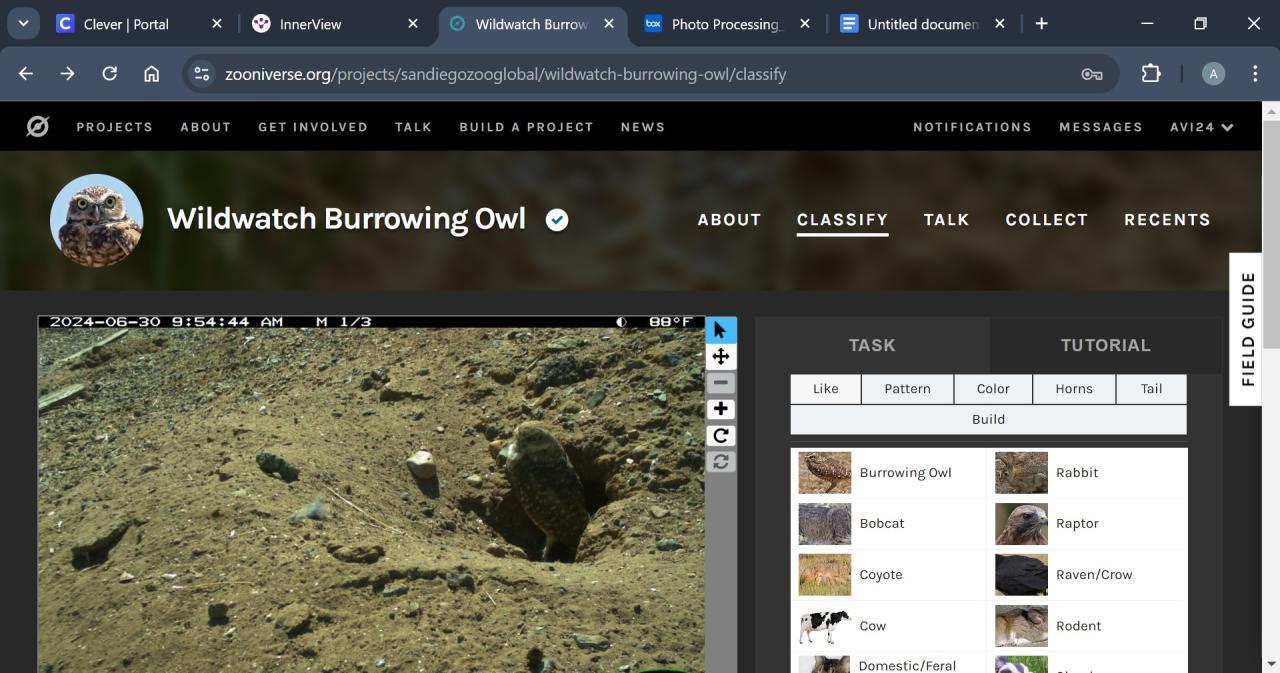
Task: Click the Zooniverse logo icon
Action: click(x=38, y=127)
